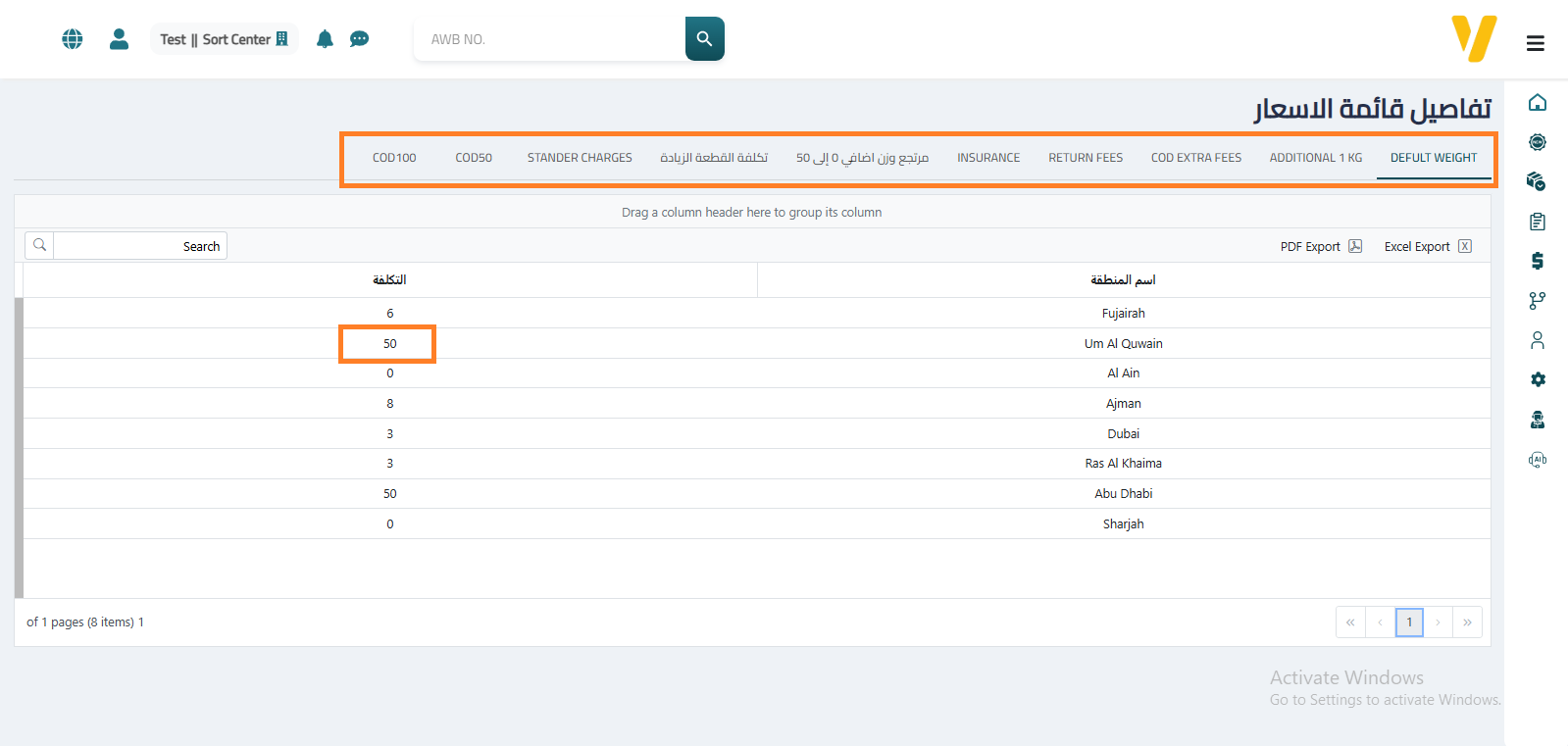Click PDF Export
1568x746 pixels.
click(x=1321, y=246)
